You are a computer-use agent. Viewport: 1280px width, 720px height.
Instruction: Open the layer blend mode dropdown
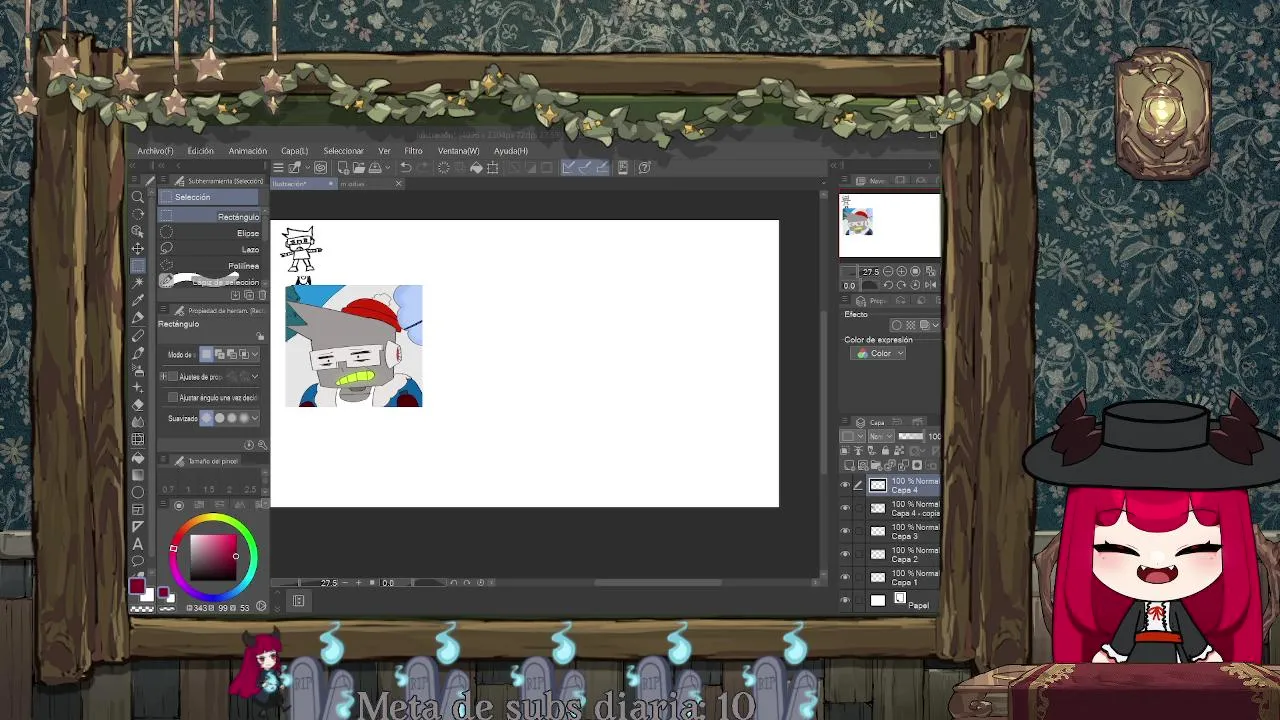point(881,436)
